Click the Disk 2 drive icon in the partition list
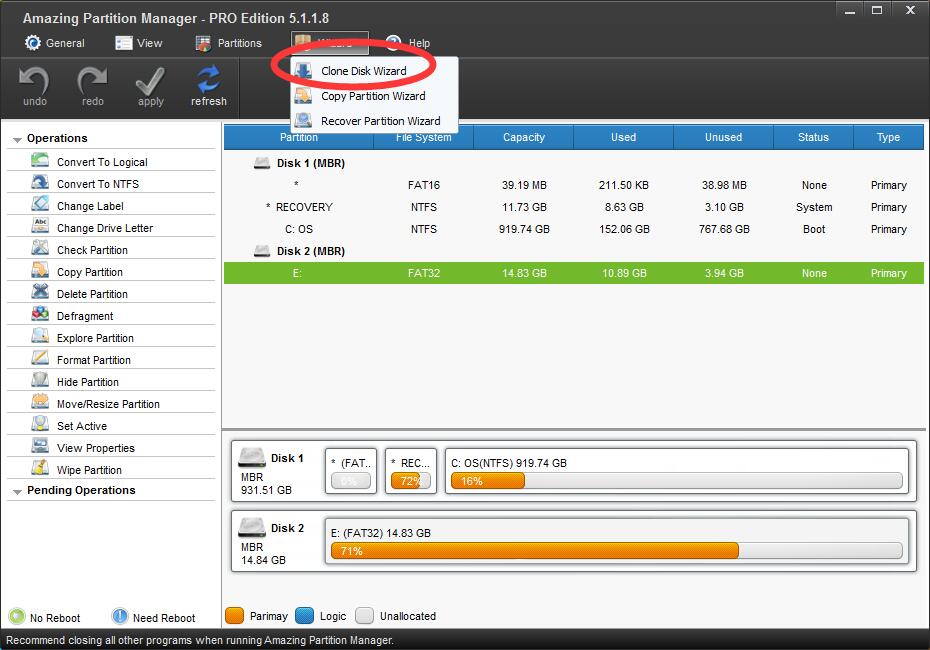Image resolution: width=930 pixels, height=650 pixels. pyautogui.click(x=262, y=250)
